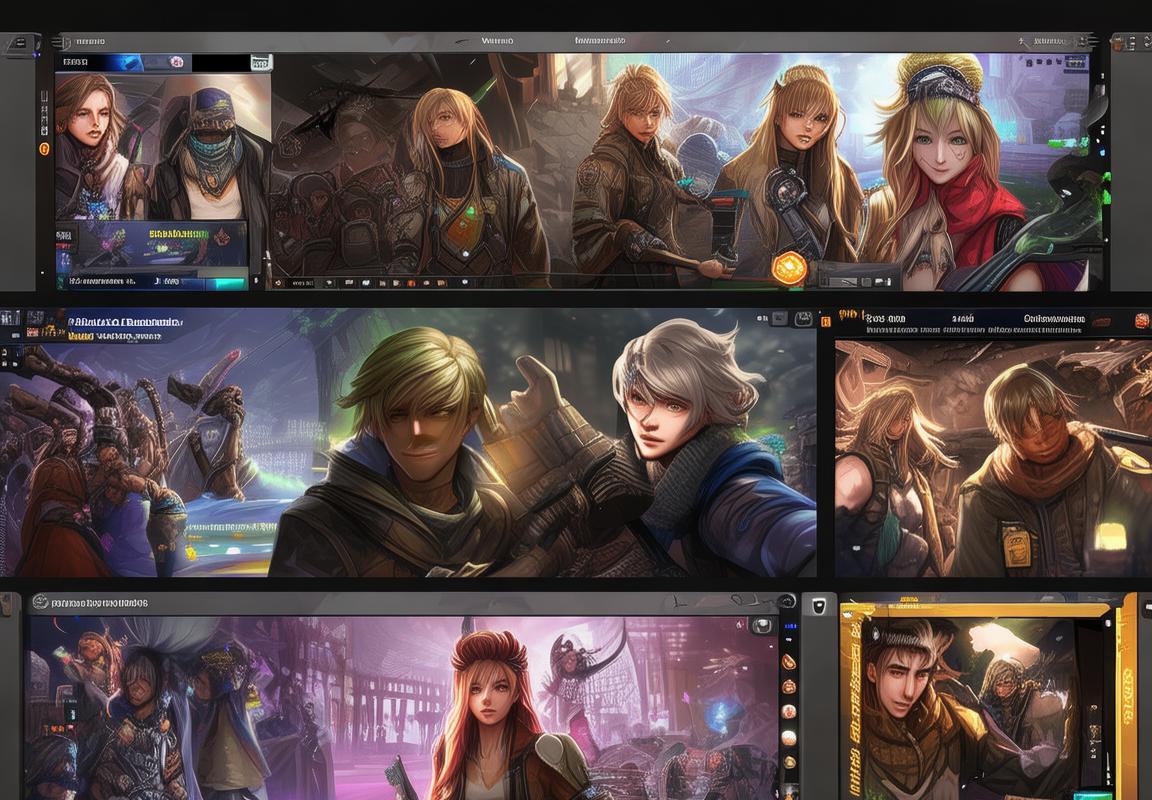Click the white heading text over the middle-left image
The height and width of the screenshot is (800, 1152).
125,322
